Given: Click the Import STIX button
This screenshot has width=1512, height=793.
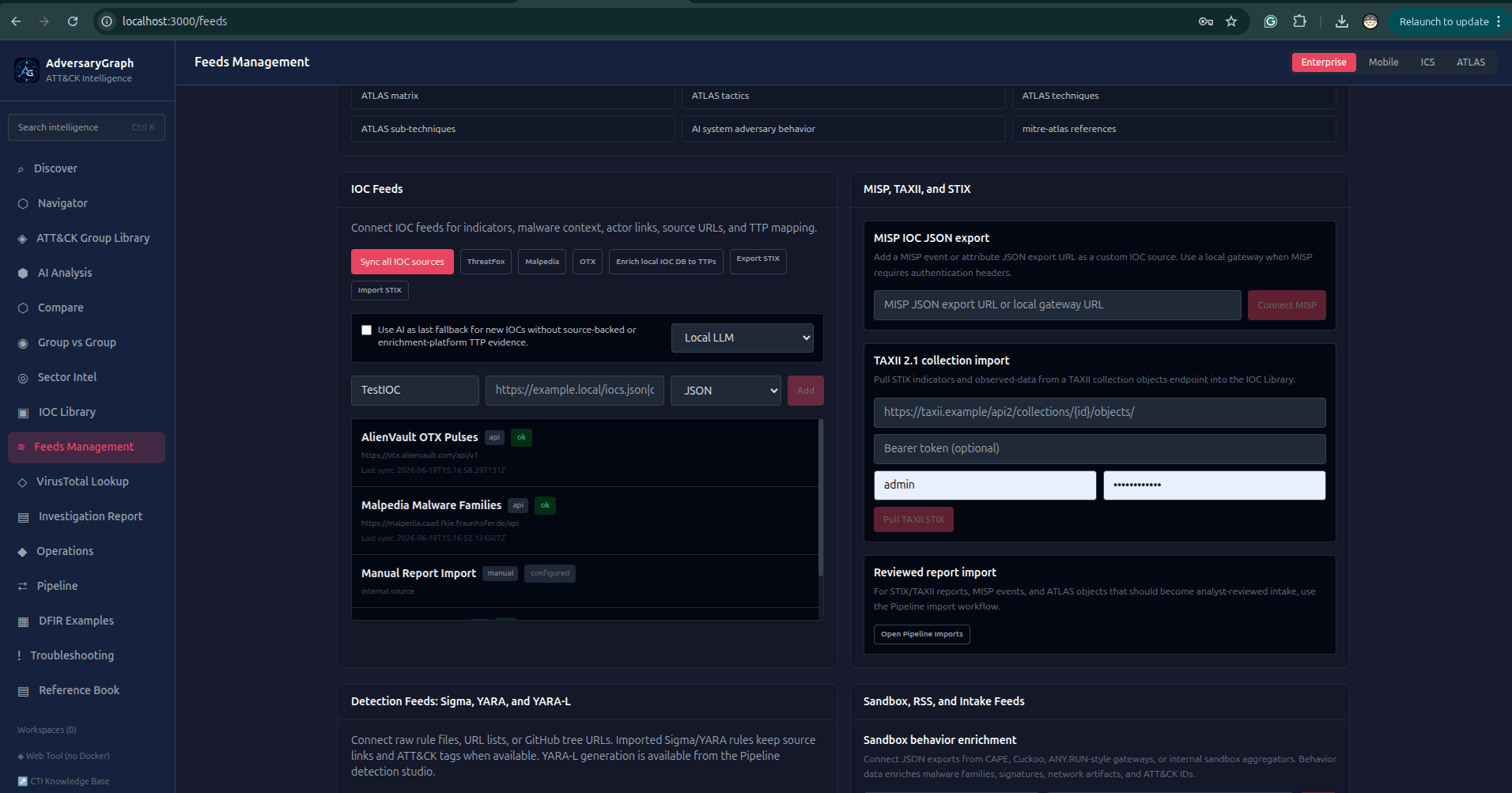Looking at the screenshot, I should pos(380,290).
